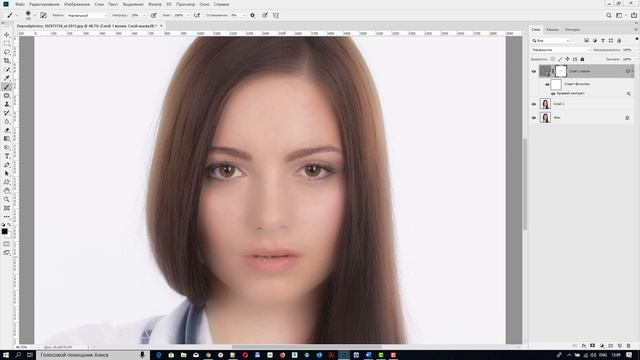Open the File menu
The image size is (640, 360).
coord(20,4)
